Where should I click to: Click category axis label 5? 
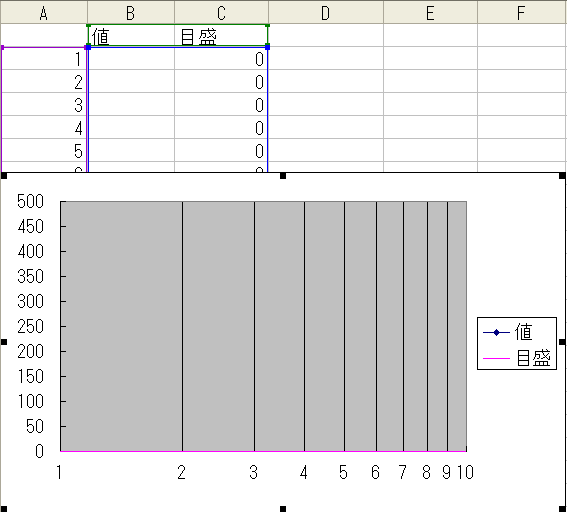343,472
